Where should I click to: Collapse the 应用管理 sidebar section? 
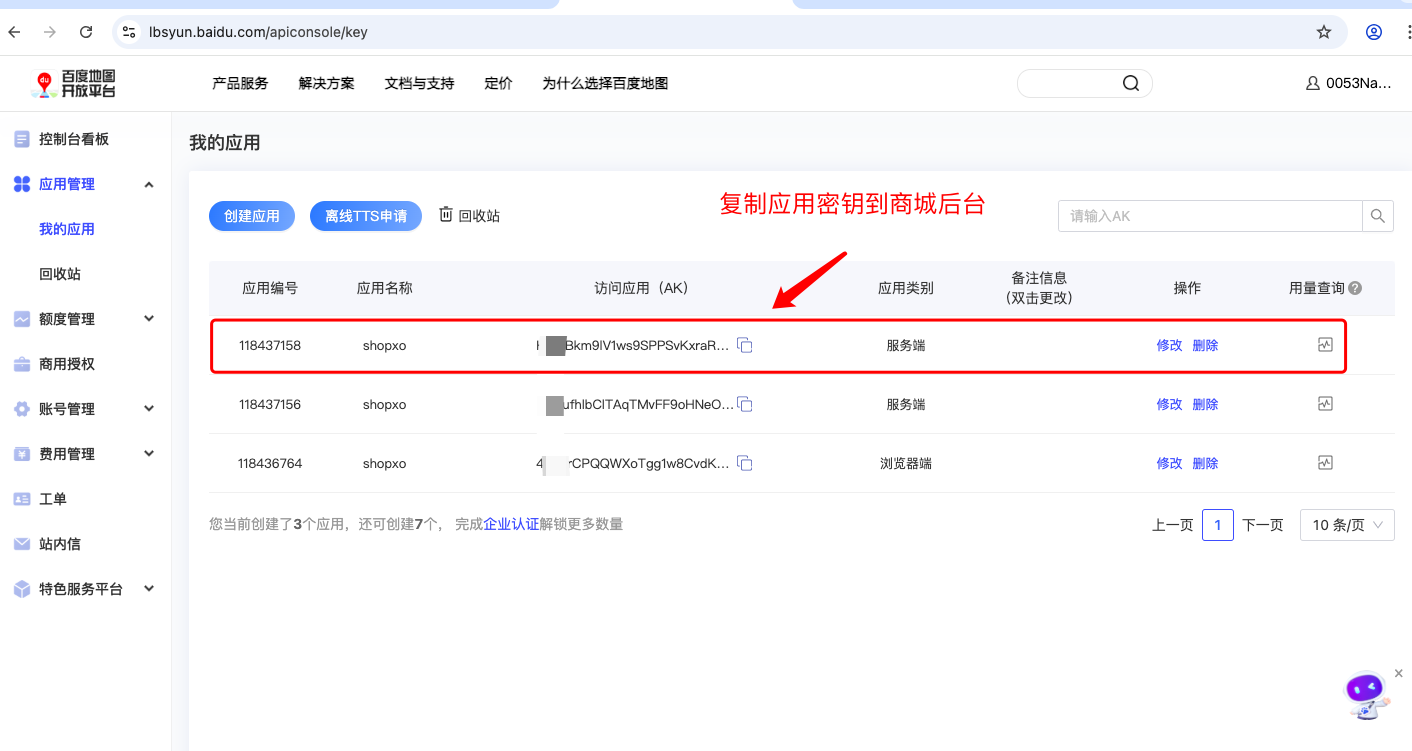[x=149, y=184]
